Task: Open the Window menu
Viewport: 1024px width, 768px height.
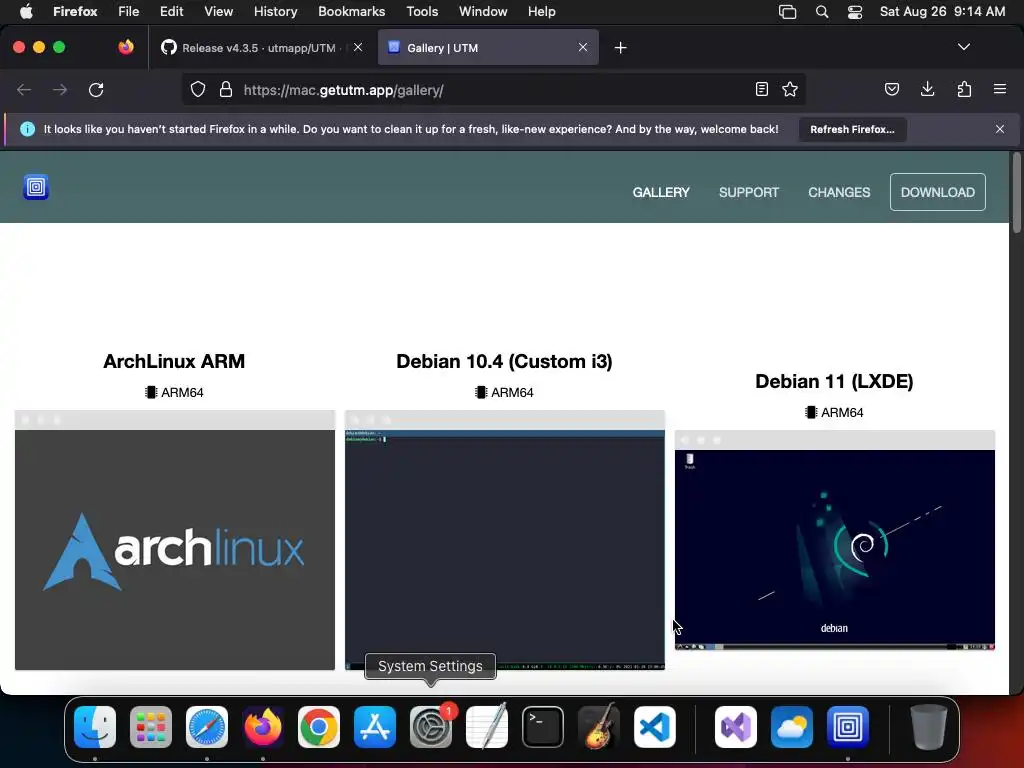Action: pos(483,11)
